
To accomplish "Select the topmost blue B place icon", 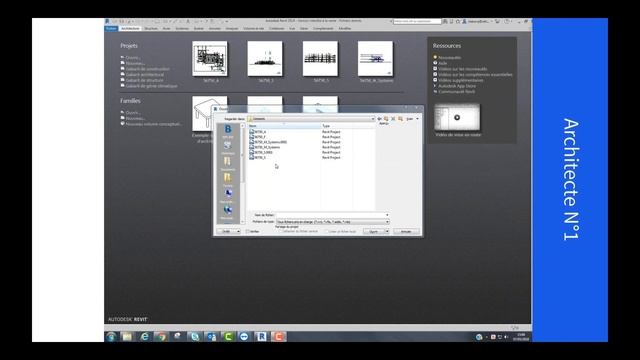I will pyautogui.click(x=228, y=129).
